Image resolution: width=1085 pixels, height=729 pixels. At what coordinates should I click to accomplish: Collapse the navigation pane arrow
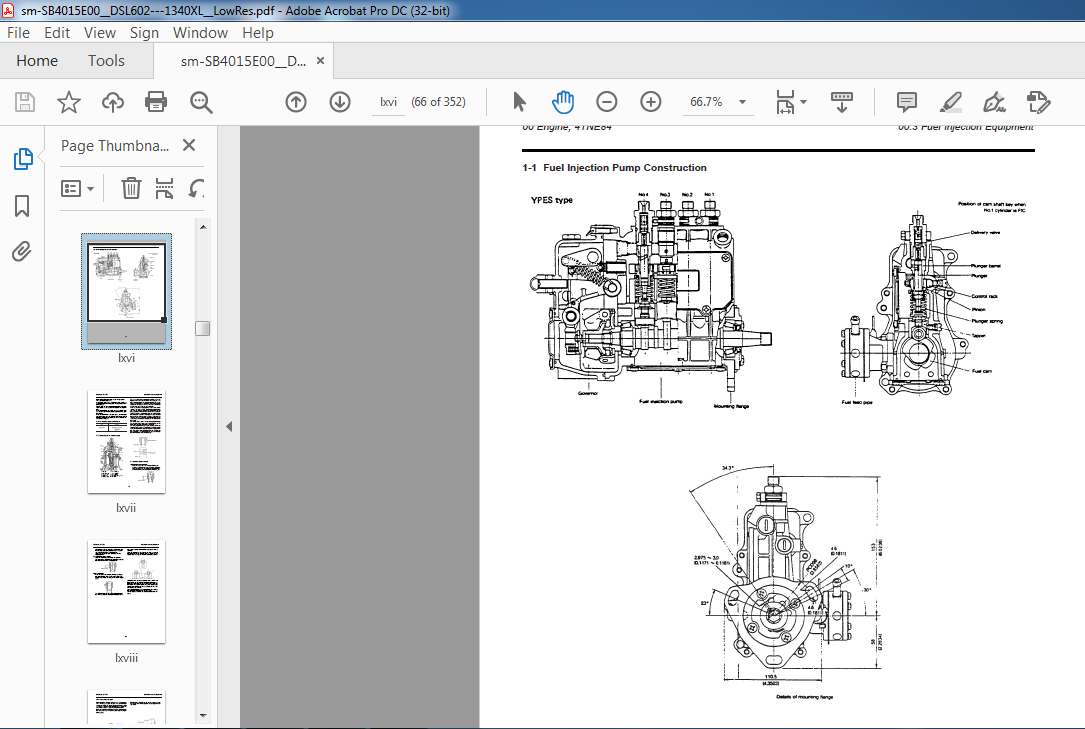(229, 427)
